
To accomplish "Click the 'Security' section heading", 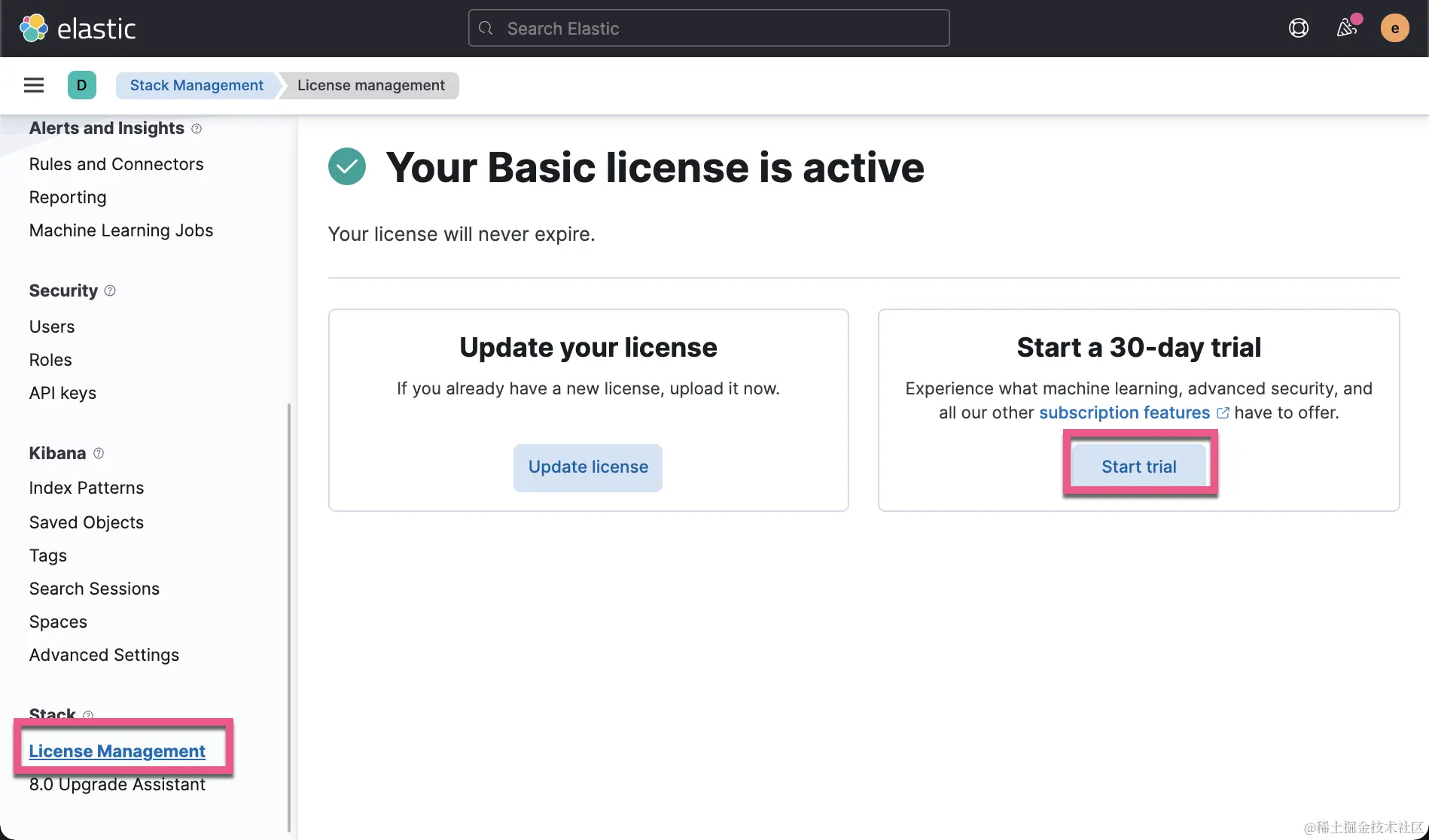I will (63, 291).
